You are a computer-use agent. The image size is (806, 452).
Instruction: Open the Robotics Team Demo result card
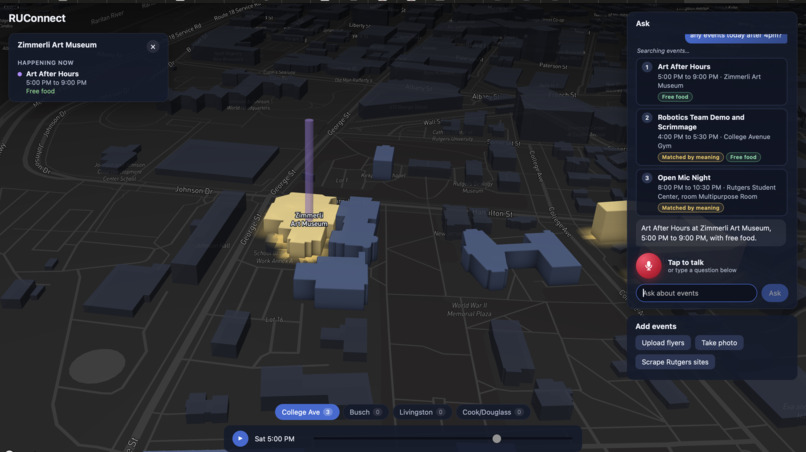711,137
